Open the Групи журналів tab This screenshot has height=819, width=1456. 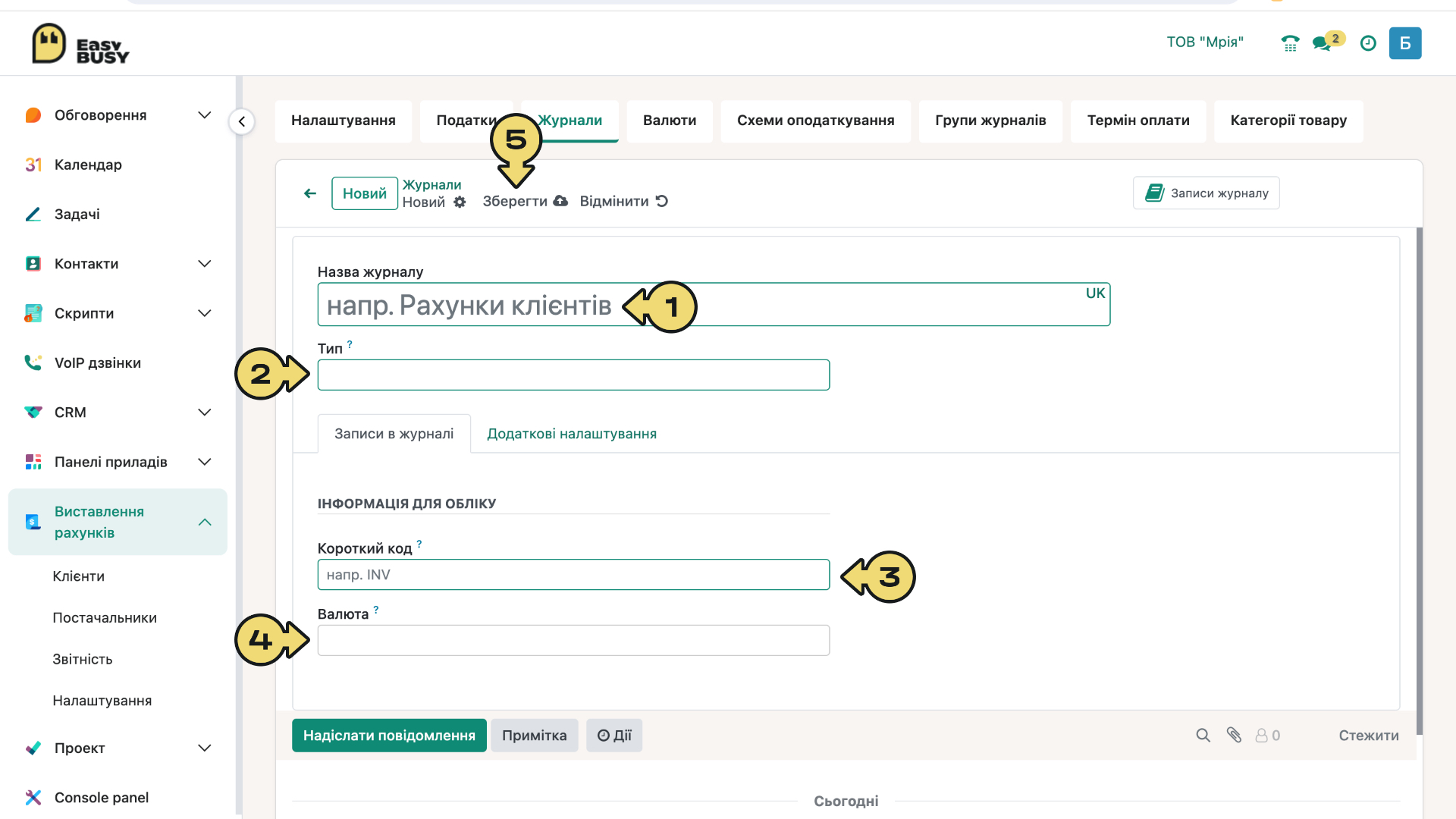(990, 121)
